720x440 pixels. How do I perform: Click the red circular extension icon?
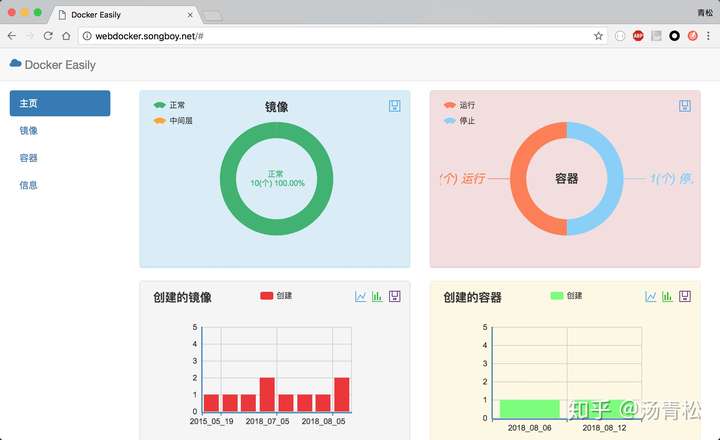click(692, 36)
